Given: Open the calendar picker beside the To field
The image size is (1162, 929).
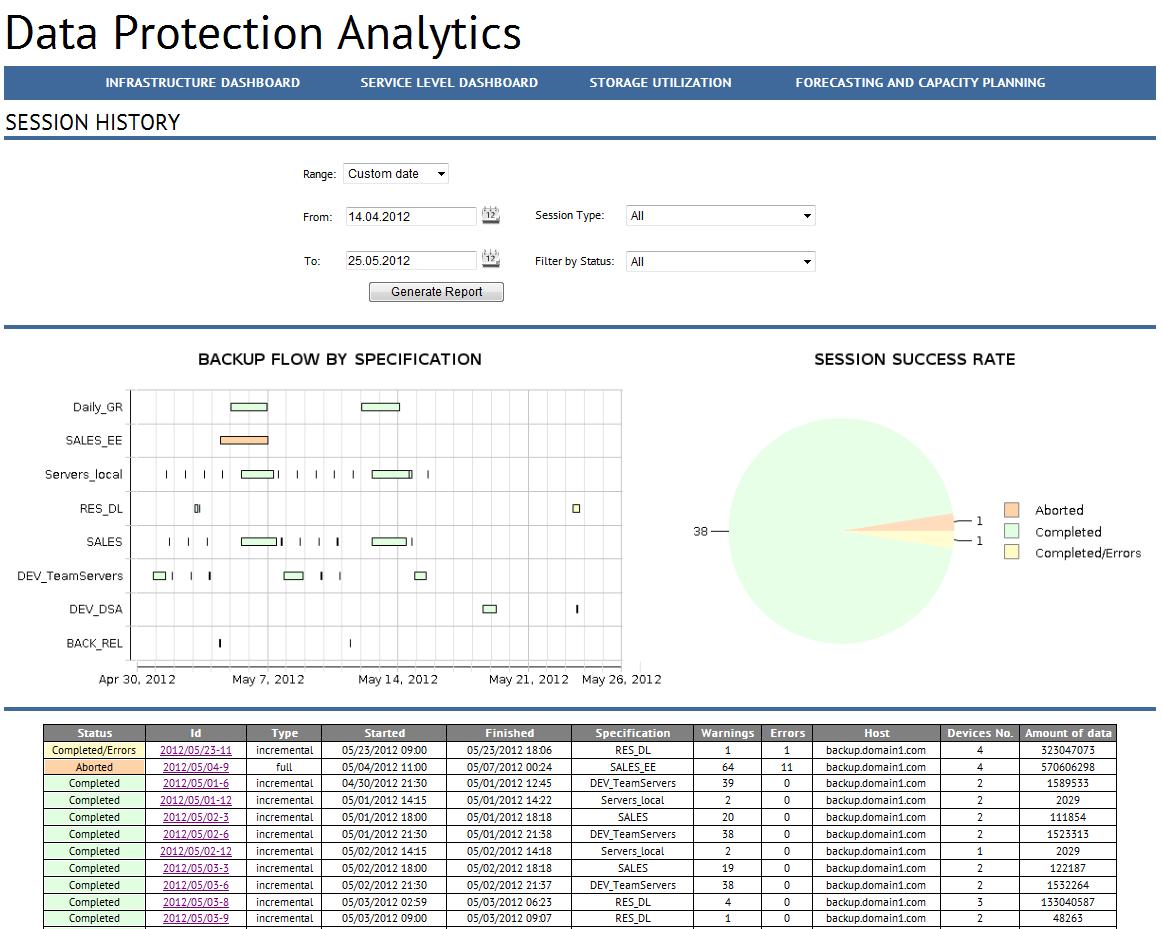Looking at the screenshot, I should tap(491, 257).
